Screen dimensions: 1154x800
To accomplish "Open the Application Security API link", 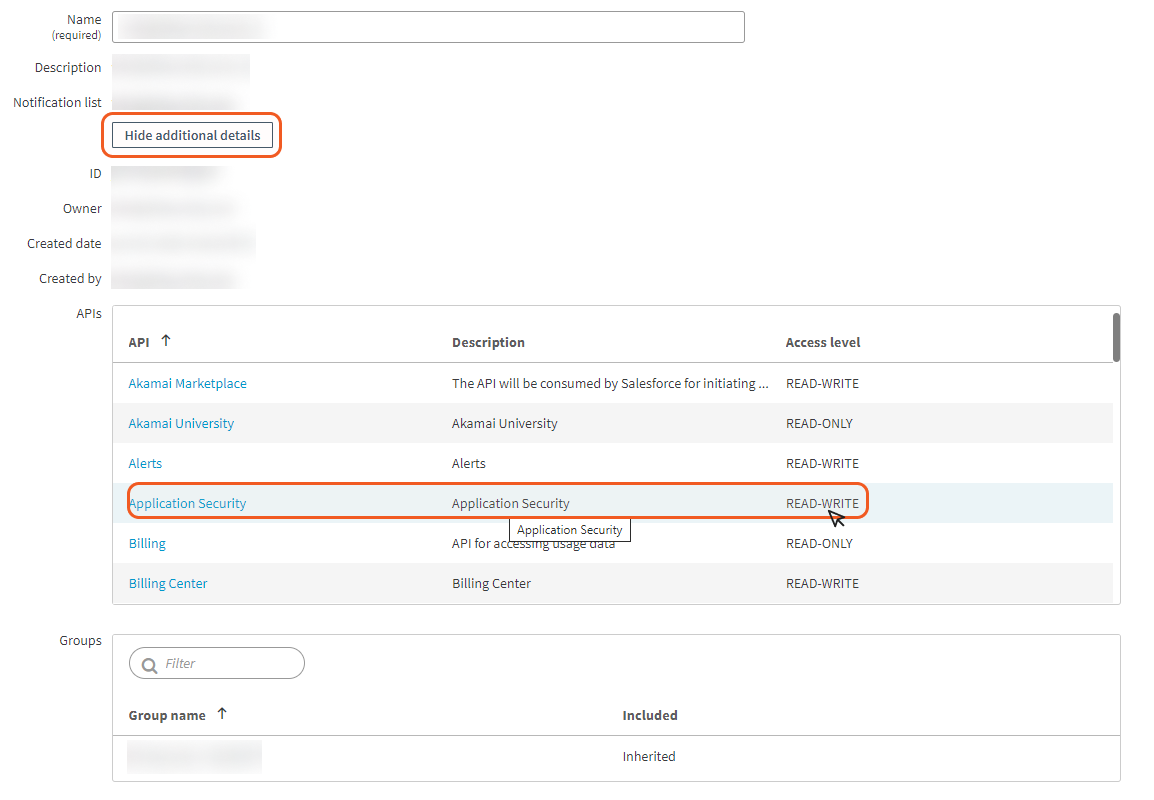I will point(187,503).
